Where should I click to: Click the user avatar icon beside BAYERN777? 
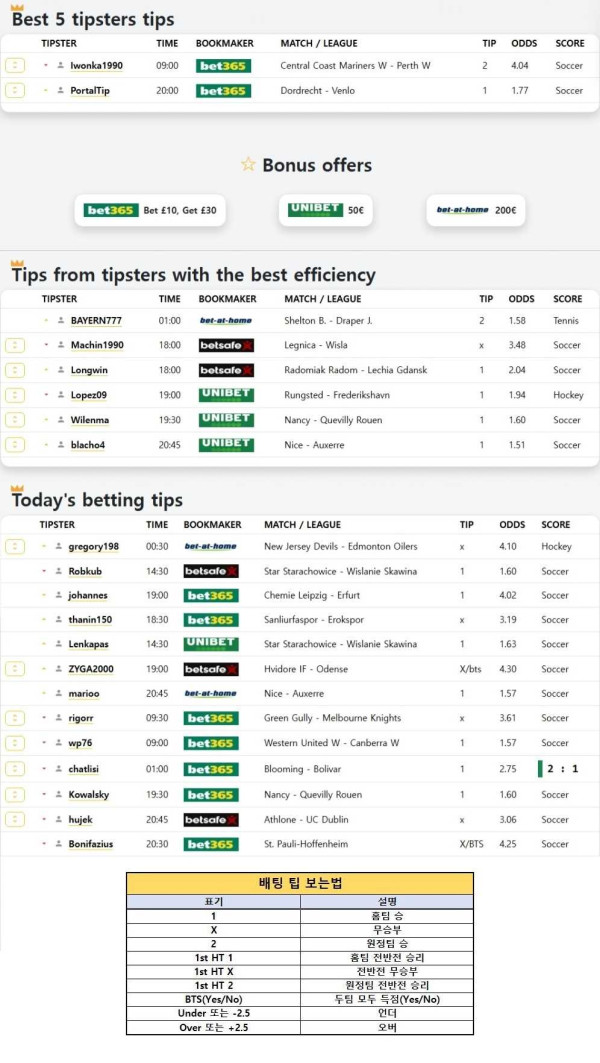coord(61,321)
